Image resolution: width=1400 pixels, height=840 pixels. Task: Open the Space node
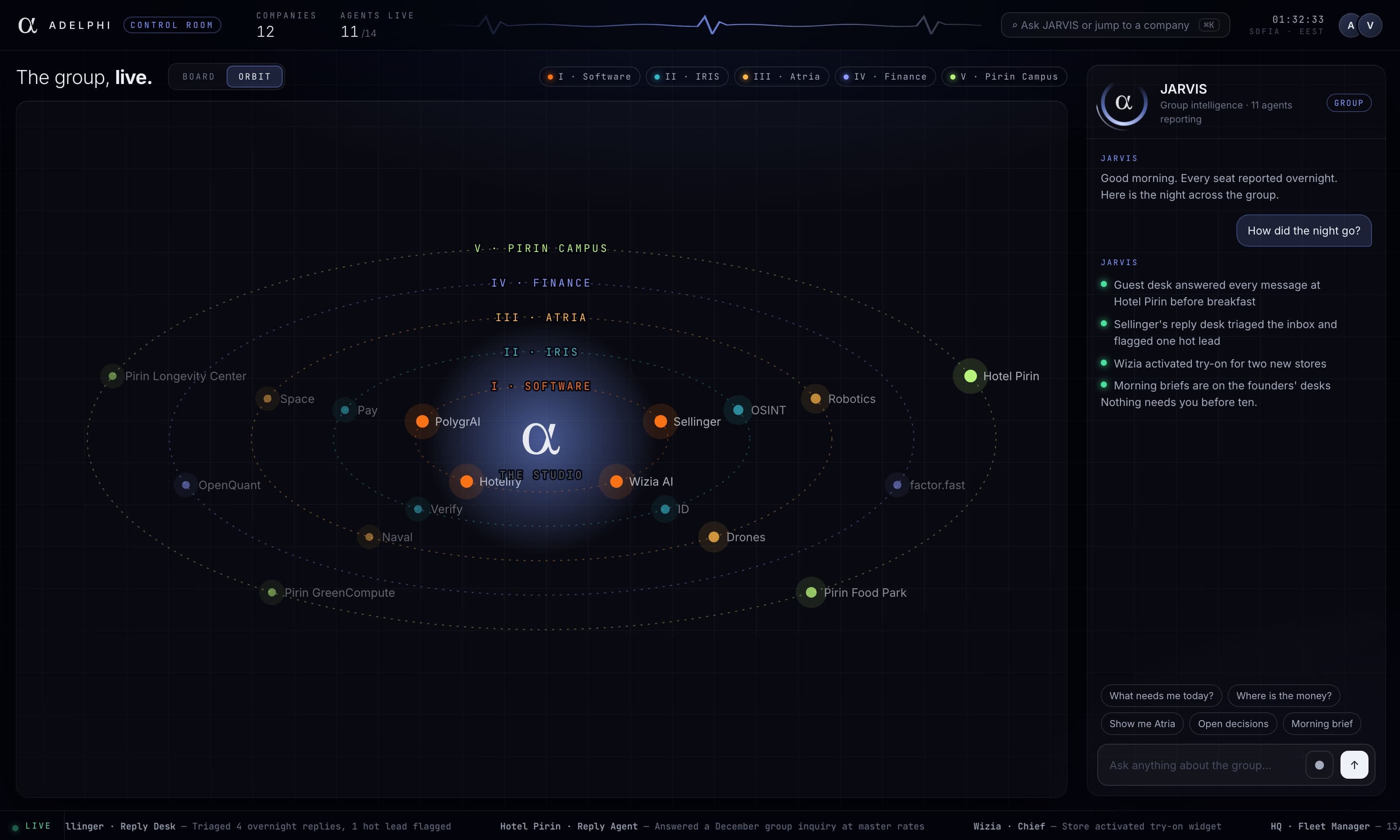pyautogui.click(x=267, y=399)
